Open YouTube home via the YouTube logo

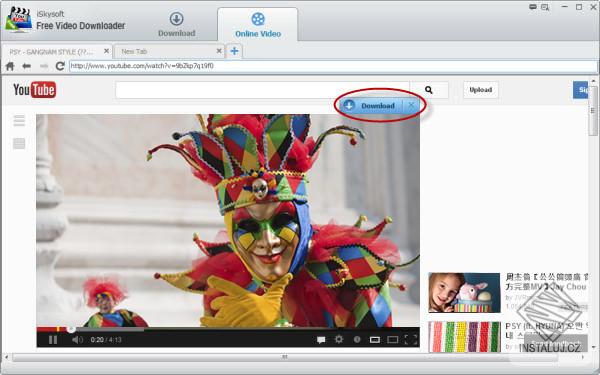(34, 90)
